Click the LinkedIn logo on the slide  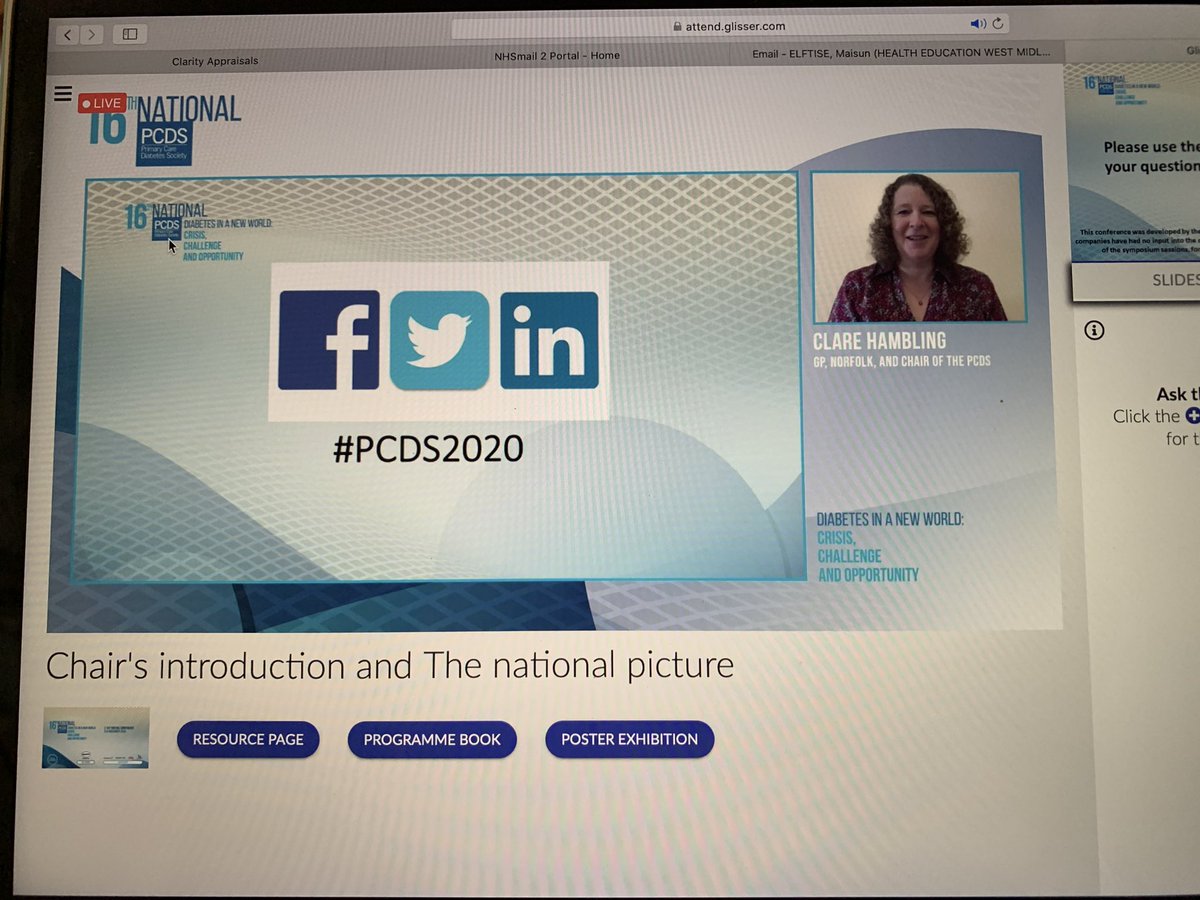tap(549, 340)
